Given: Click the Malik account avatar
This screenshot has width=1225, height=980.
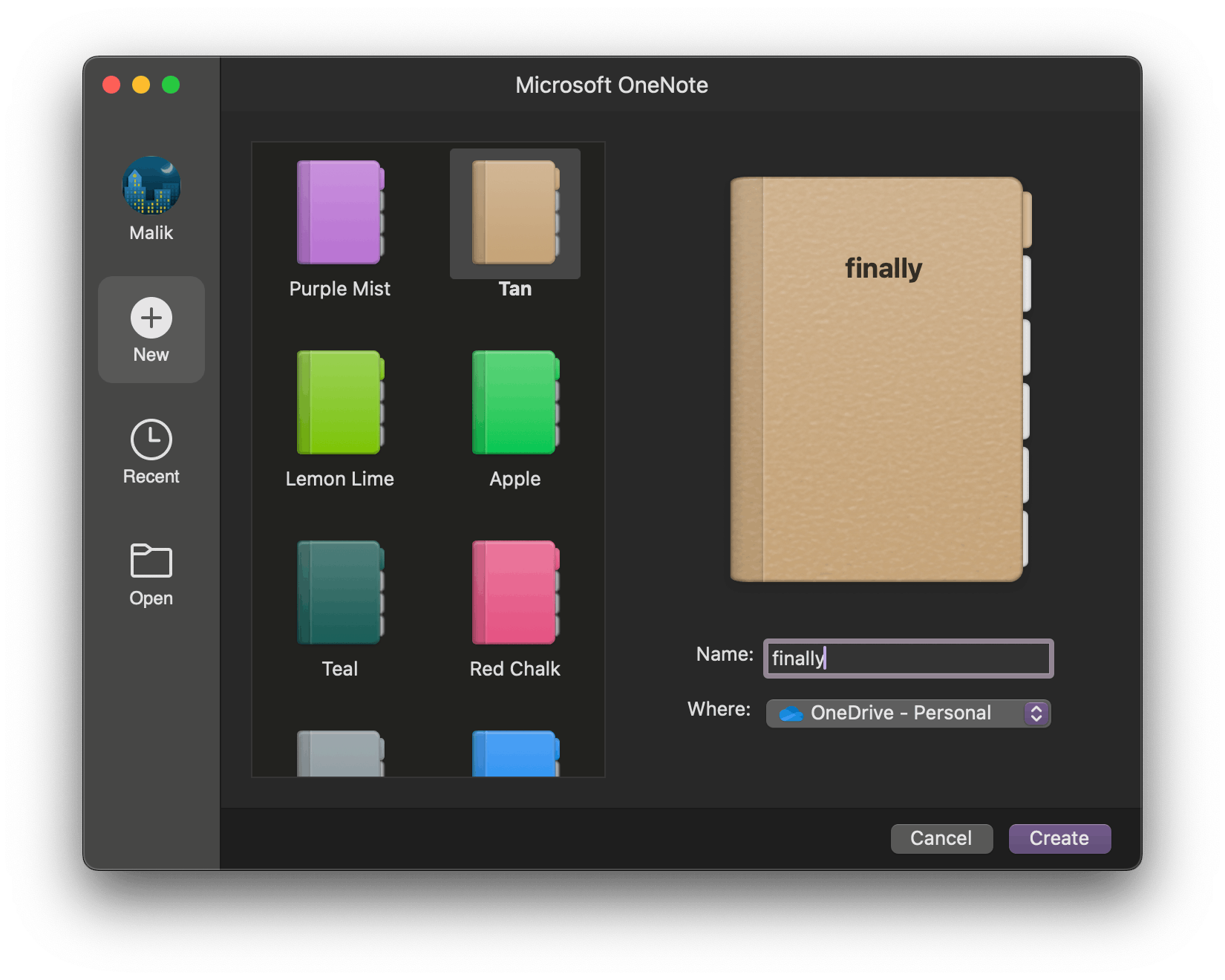Looking at the screenshot, I should [x=151, y=186].
